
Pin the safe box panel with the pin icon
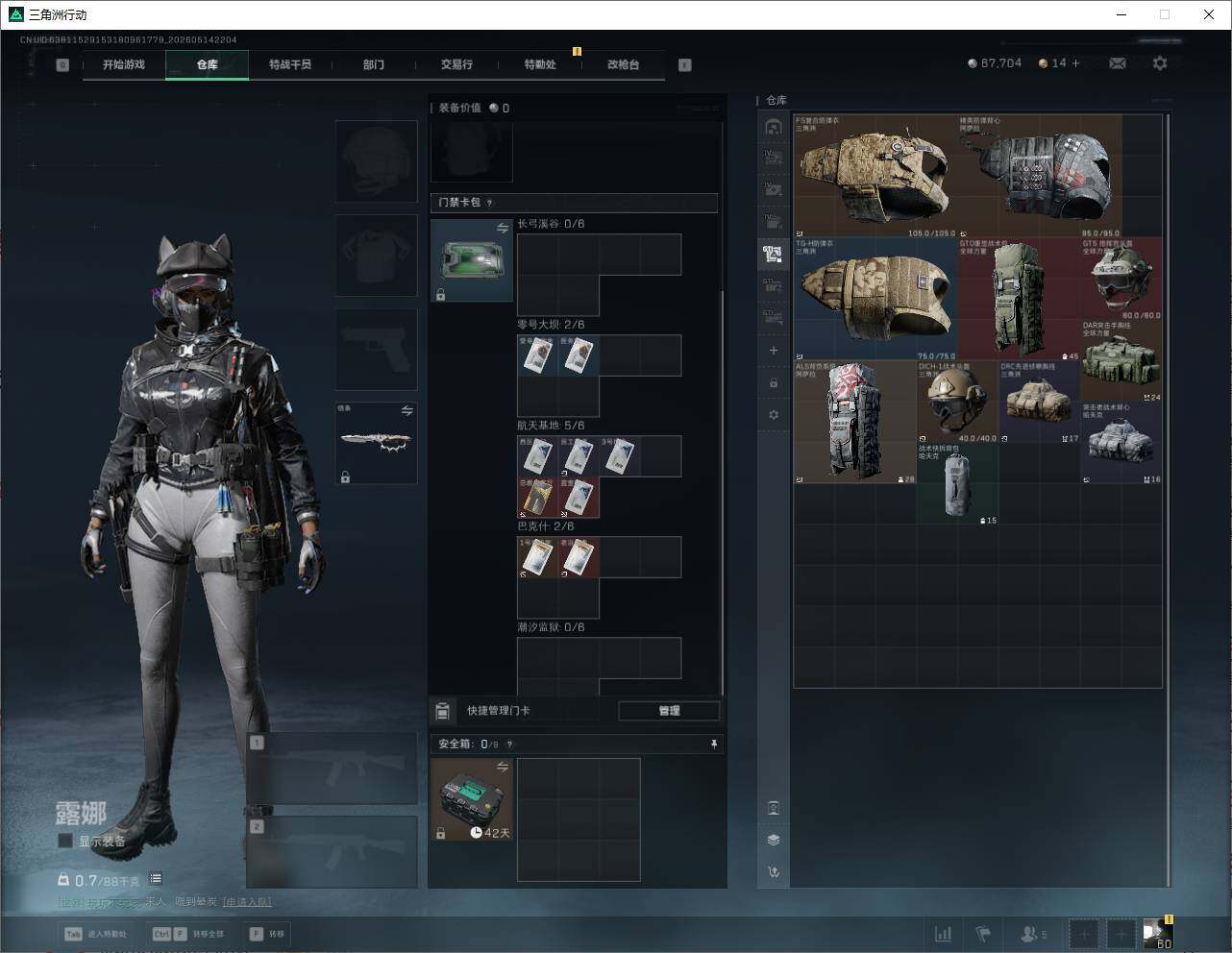[713, 745]
